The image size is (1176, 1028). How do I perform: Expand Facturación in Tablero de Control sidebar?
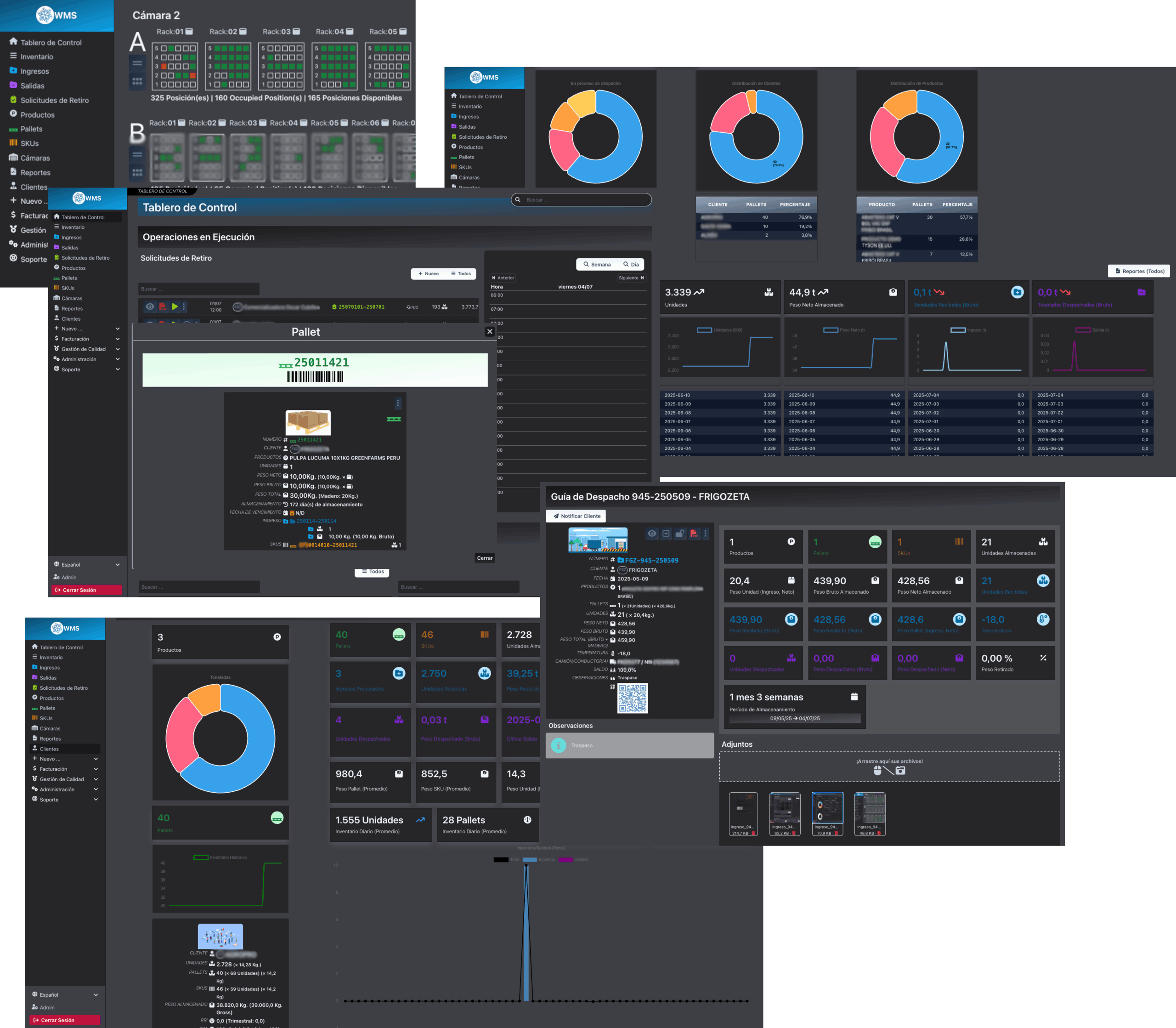(x=87, y=339)
